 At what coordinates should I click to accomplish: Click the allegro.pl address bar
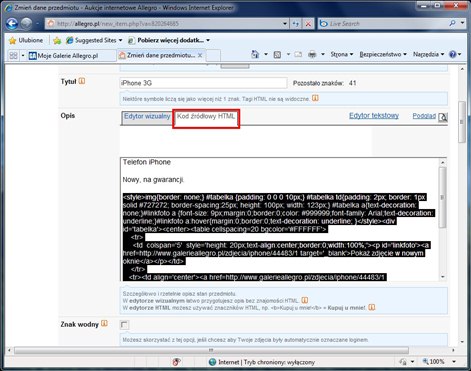pyautogui.click(x=163, y=24)
